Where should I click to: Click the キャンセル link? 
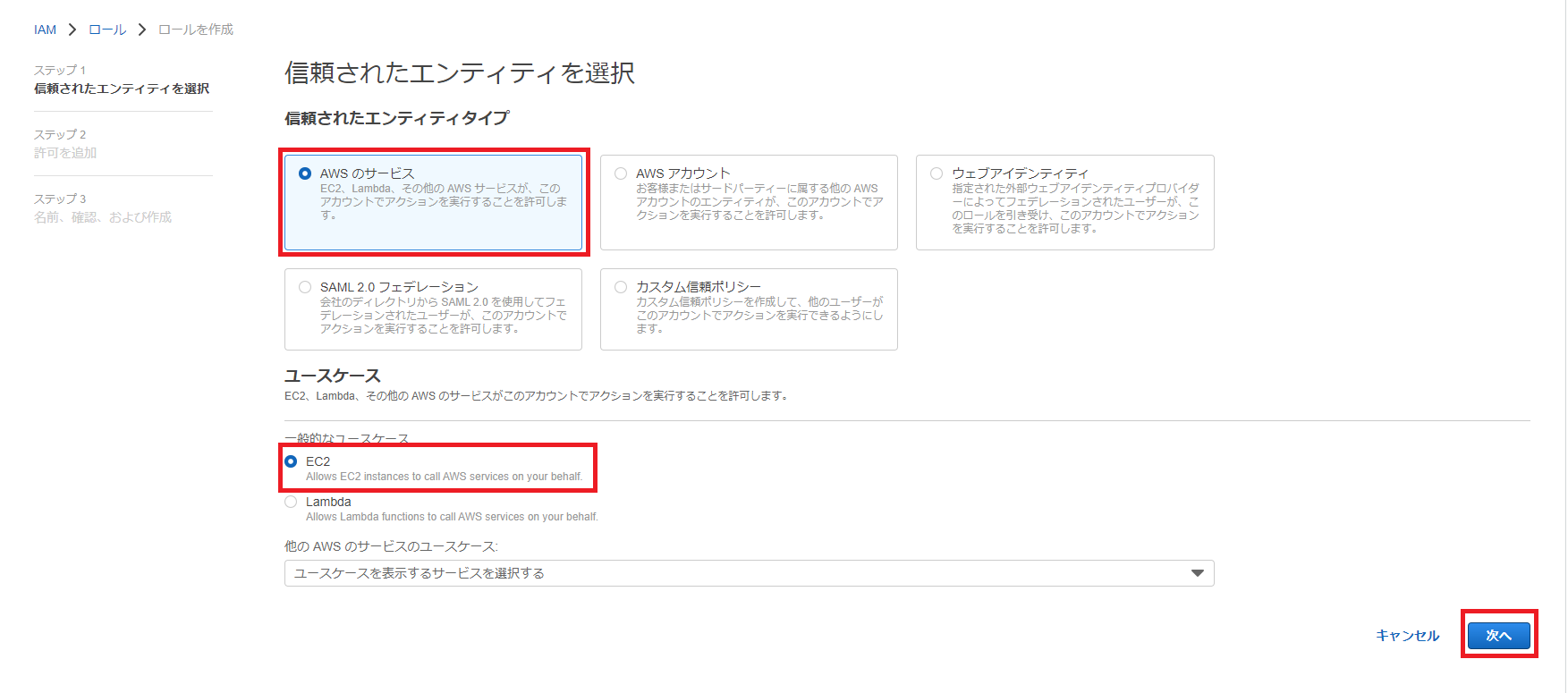1407,635
